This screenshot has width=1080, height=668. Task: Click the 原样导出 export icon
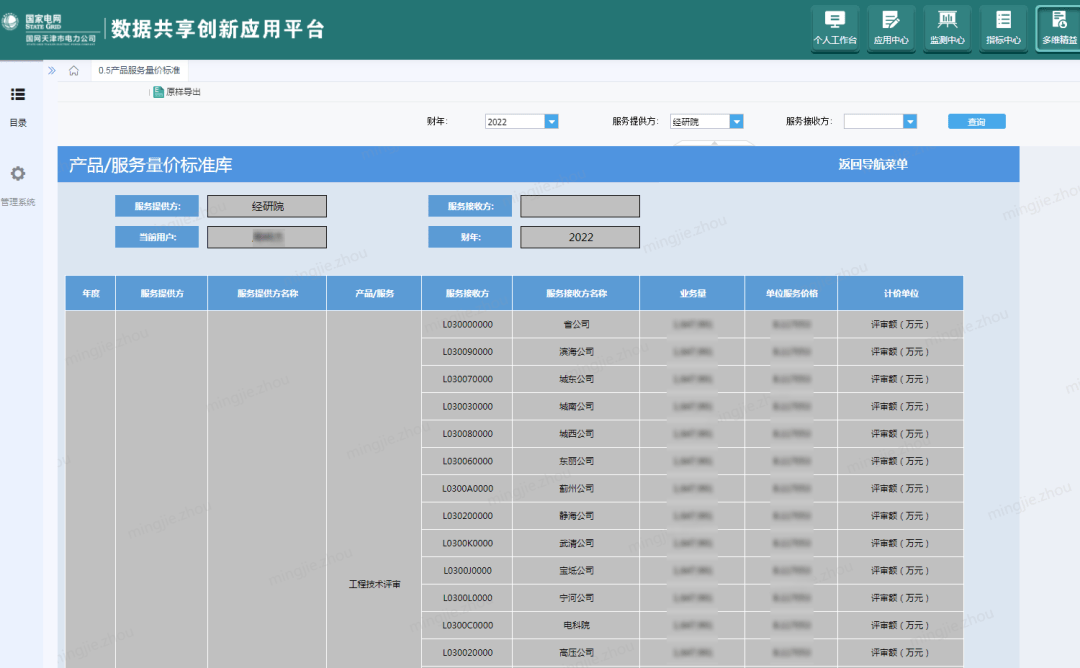pos(158,92)
